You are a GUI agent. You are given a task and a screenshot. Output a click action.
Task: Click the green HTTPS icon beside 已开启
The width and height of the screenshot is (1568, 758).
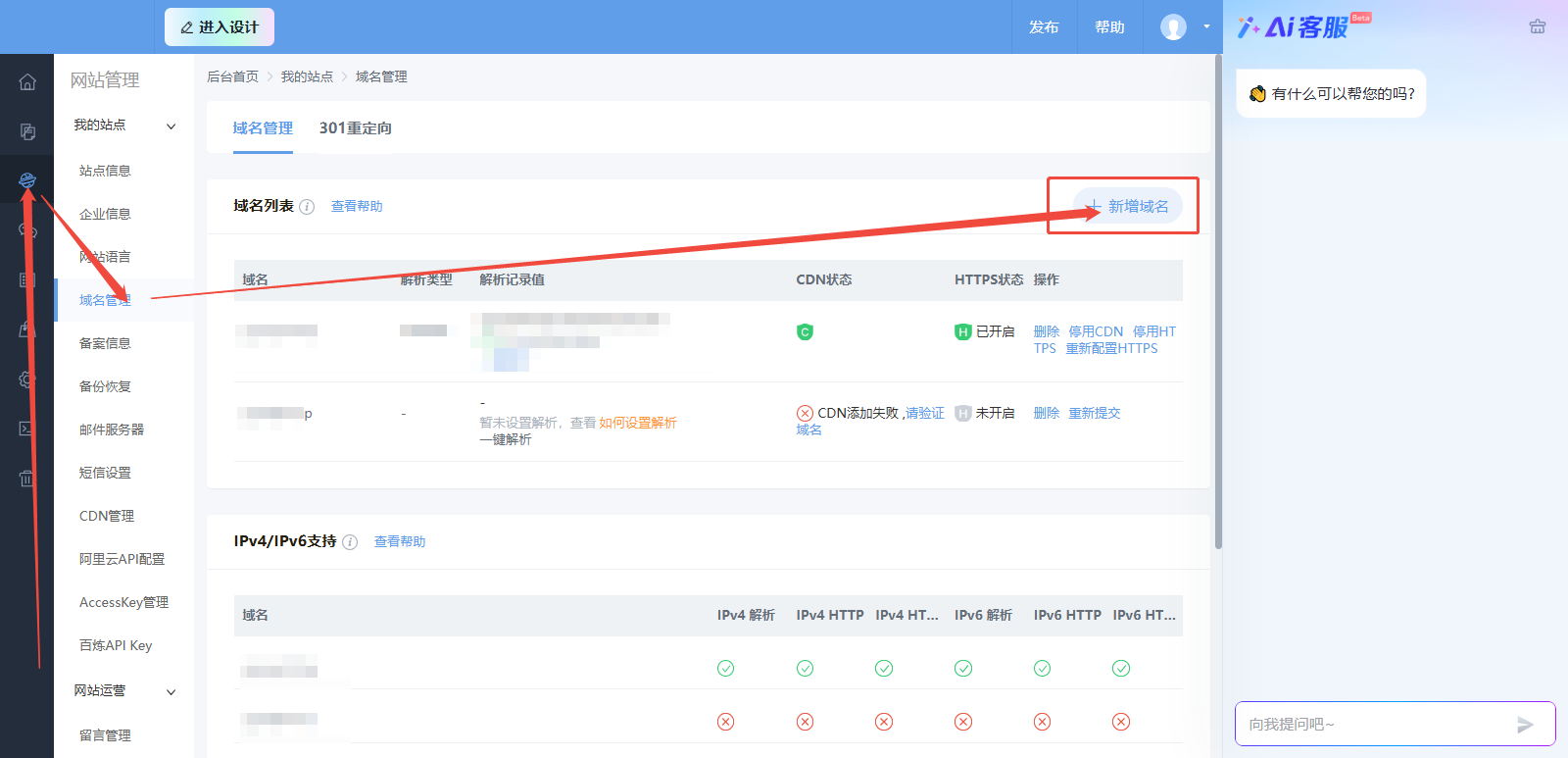point(963,332)
